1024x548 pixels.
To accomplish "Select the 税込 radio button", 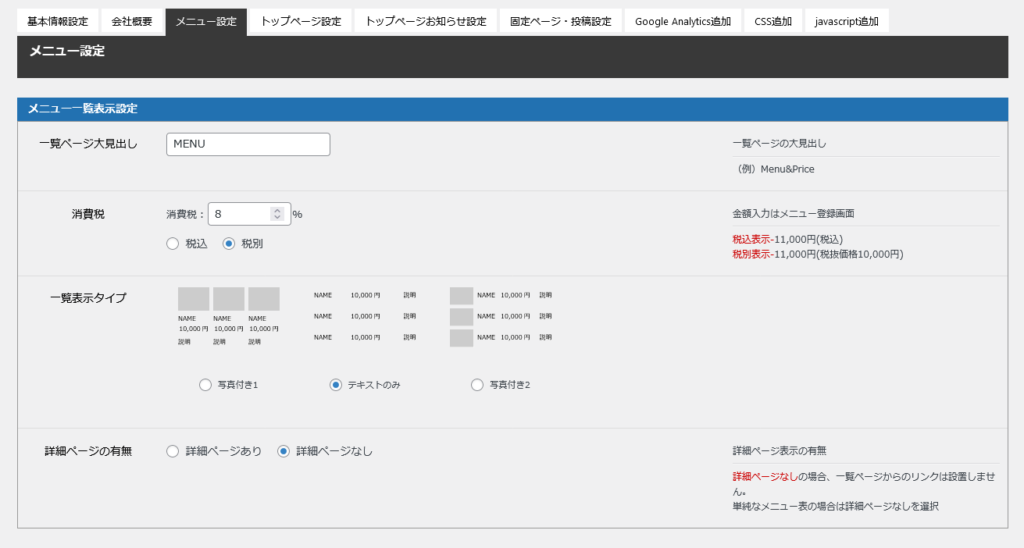I will [173, 243].
